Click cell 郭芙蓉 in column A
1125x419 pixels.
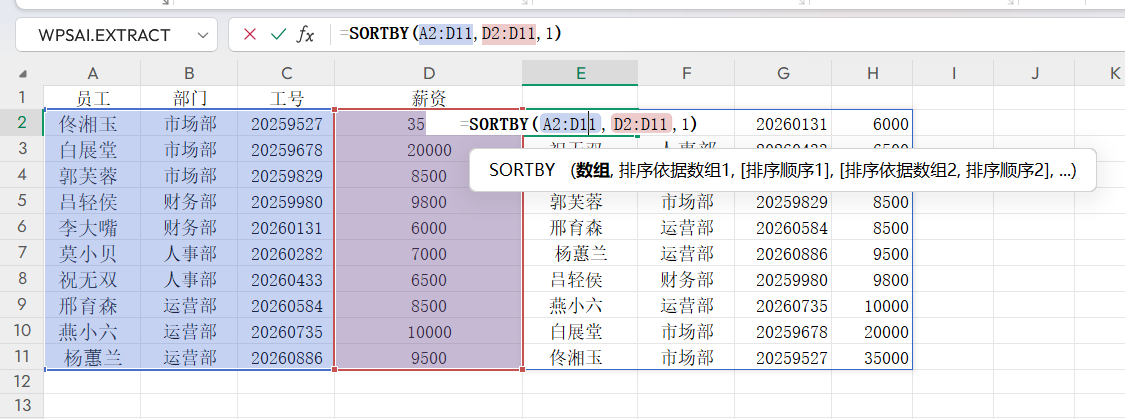(x=93, y=176)
